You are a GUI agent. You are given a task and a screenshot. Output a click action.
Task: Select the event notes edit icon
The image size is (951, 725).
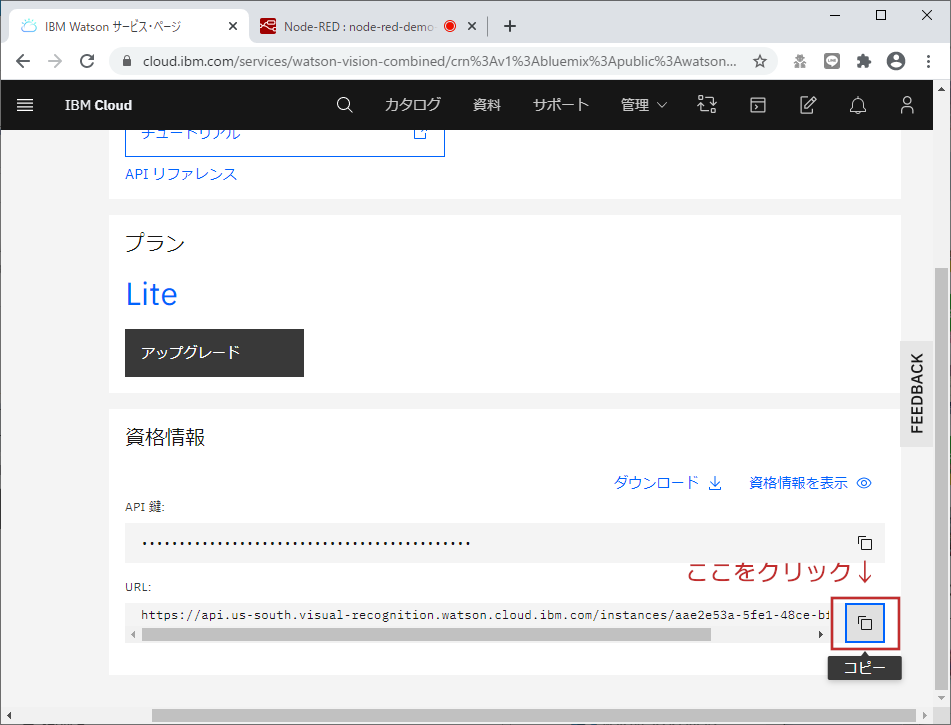[x=807, y=105]
